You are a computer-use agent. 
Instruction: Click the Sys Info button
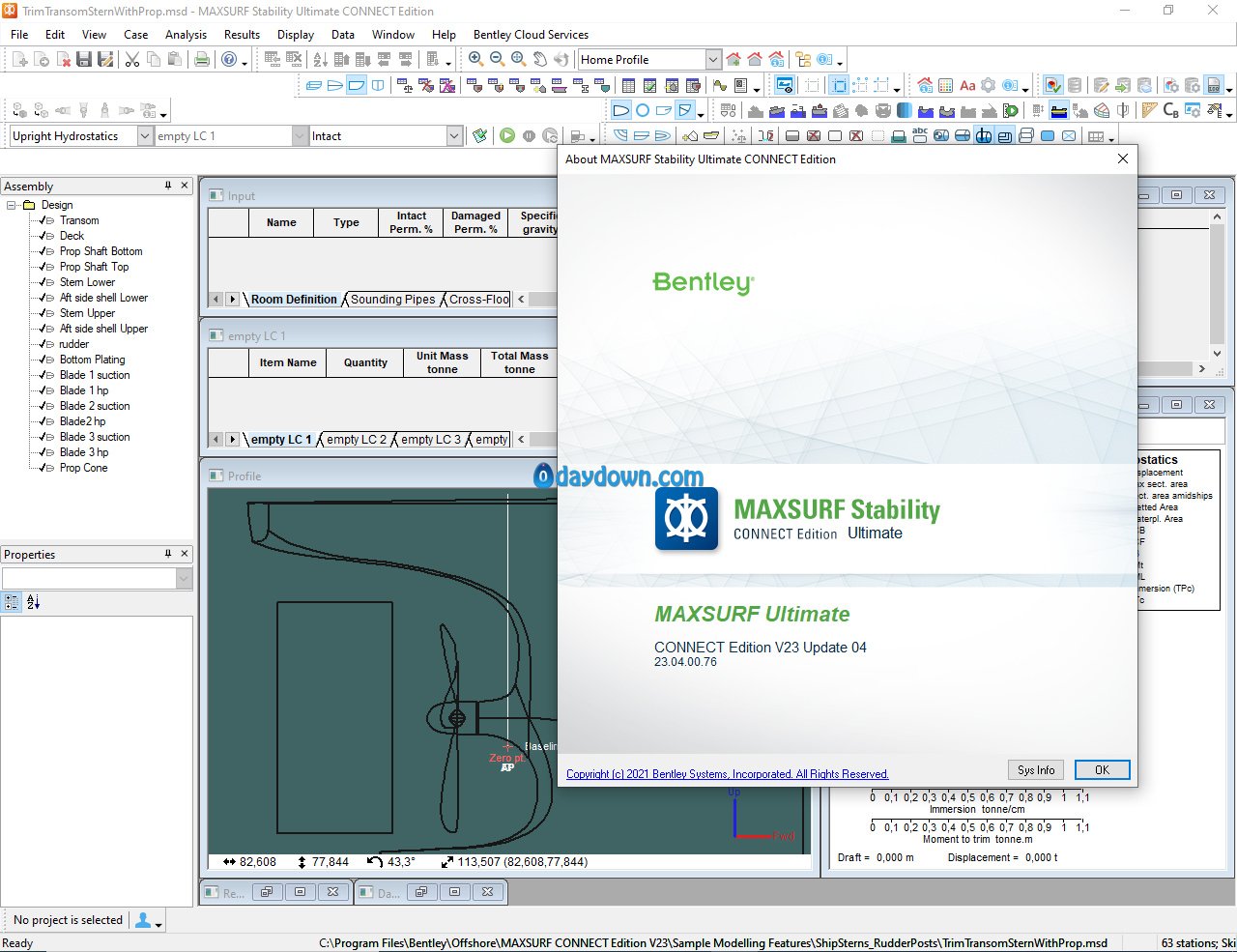pyautogui.click(x=1036, y=770)
